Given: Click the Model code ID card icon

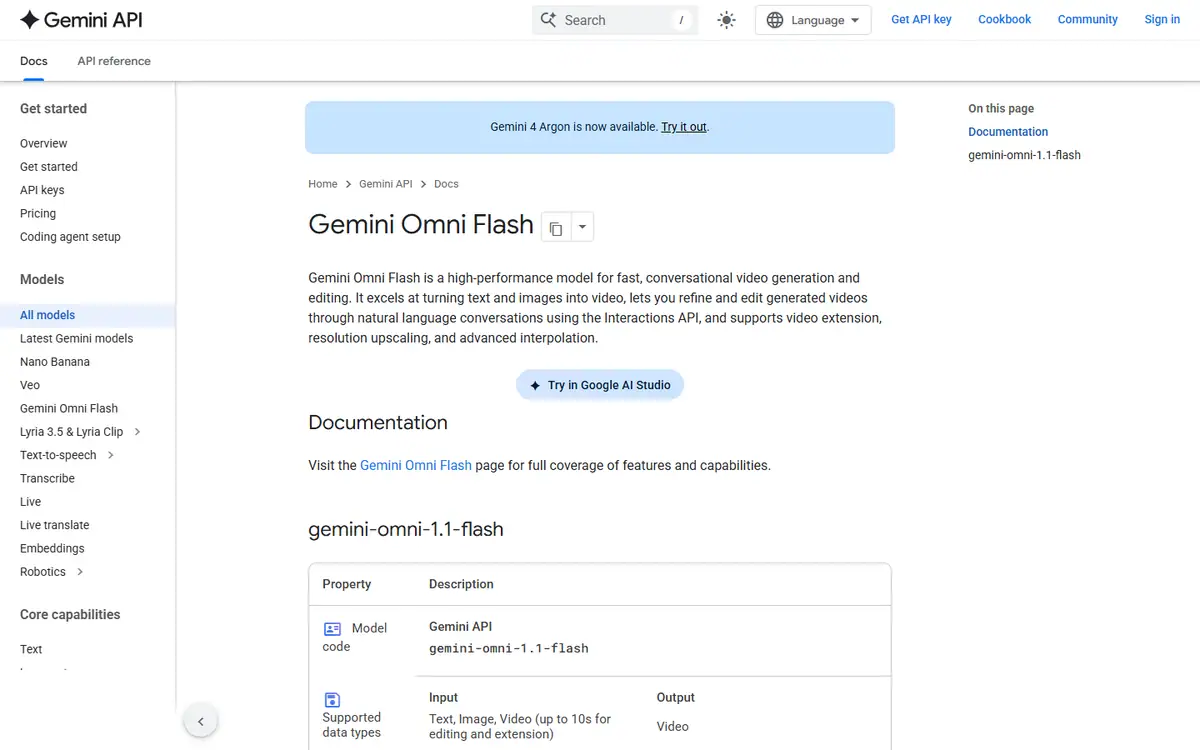Looking at the screenshot, I should (333, 629).
